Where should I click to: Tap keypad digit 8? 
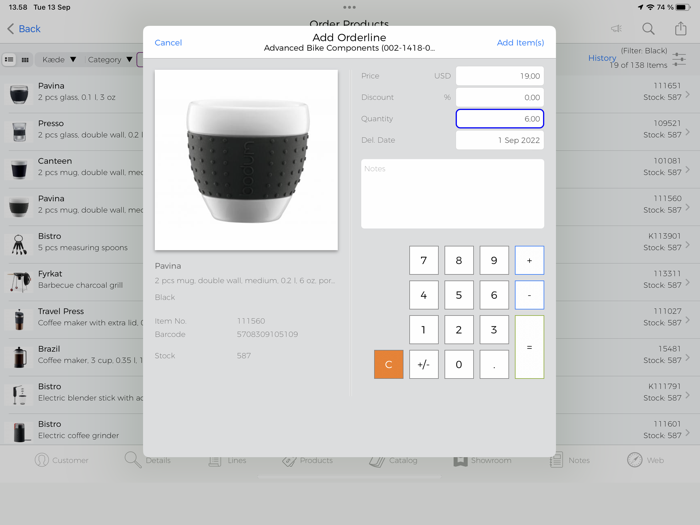coord(458,260)
